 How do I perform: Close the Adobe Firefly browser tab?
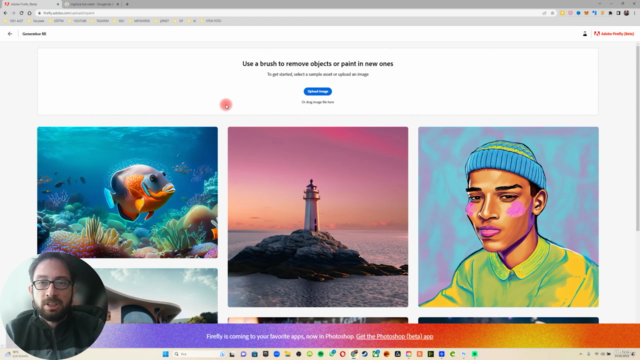point(58,4)
